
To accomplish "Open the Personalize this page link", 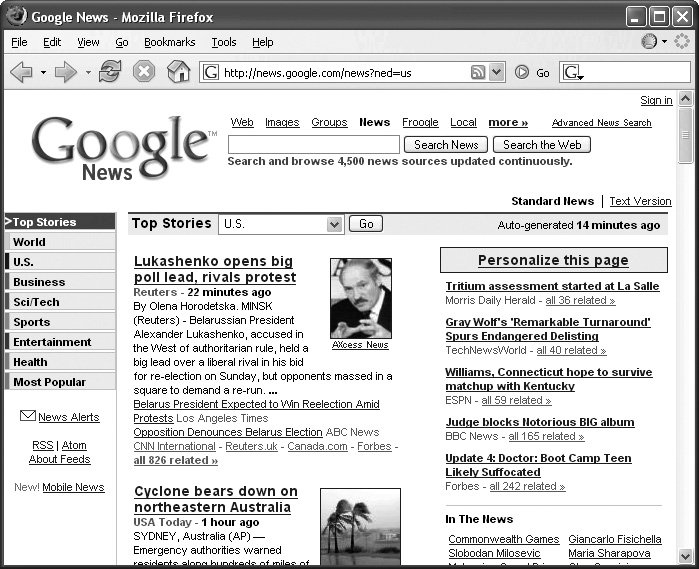I will [553, 260].
